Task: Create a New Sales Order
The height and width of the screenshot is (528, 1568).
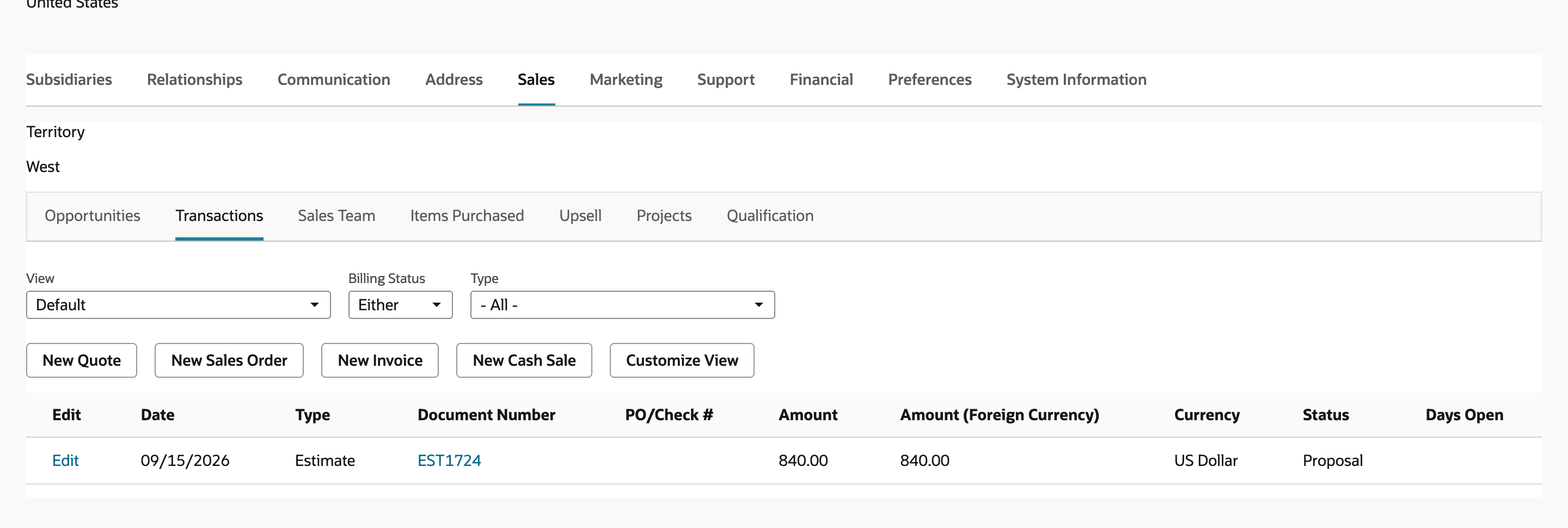Action: [229, 361]
